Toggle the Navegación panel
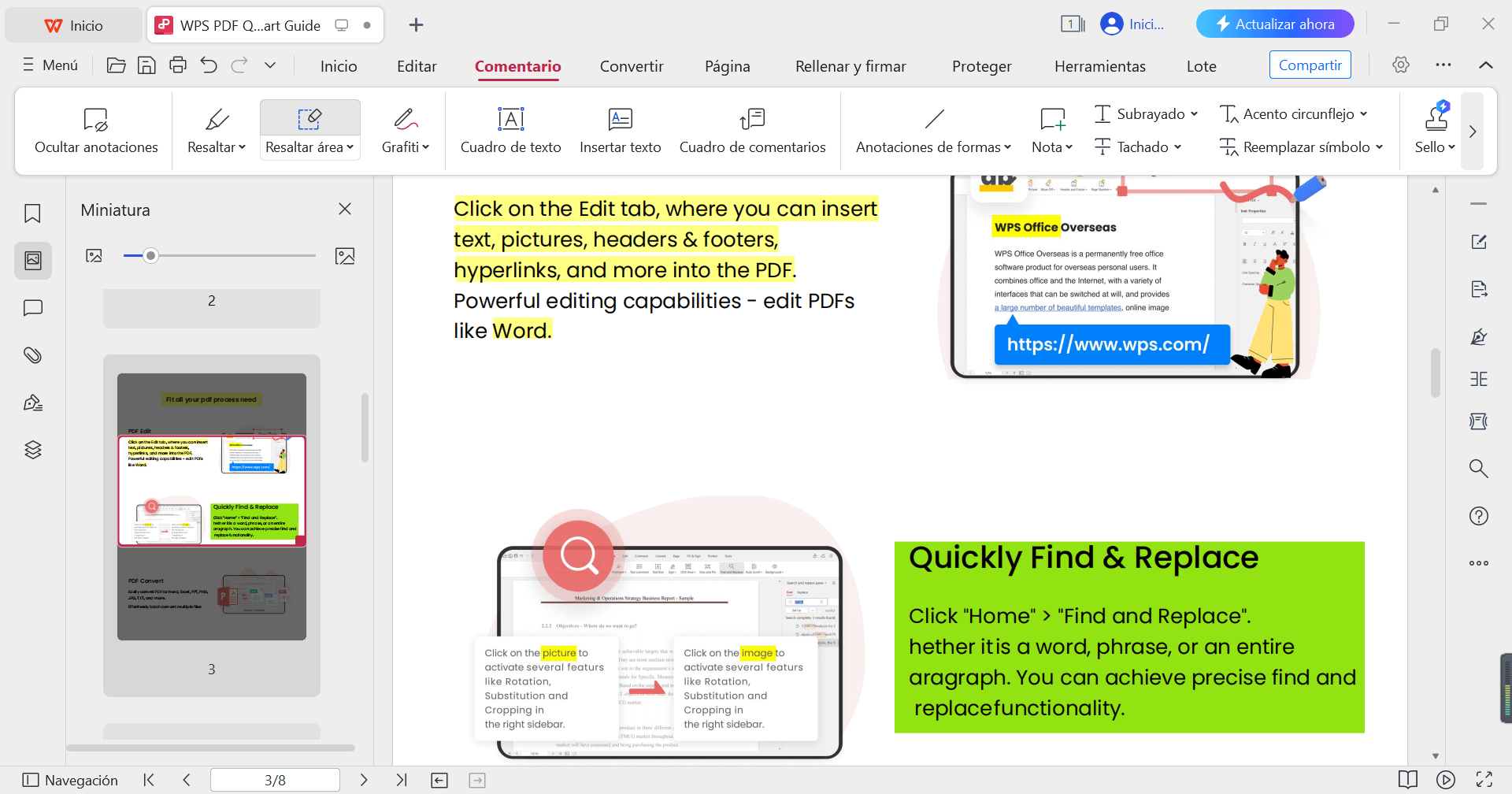Viewport: 1512px width, 794px height. coord(70,780)
